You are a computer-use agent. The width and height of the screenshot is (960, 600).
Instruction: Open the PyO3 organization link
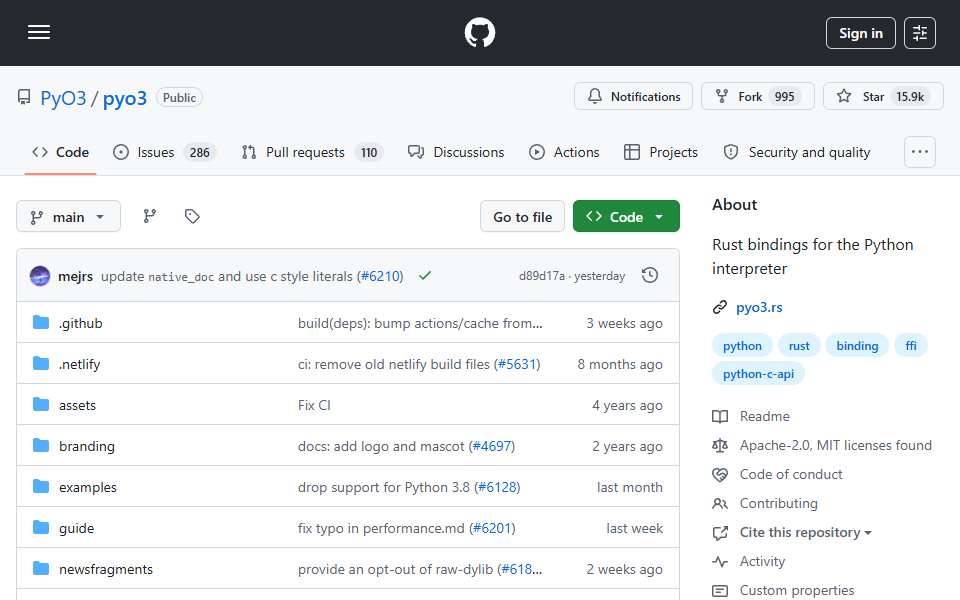tap(63, 98)
